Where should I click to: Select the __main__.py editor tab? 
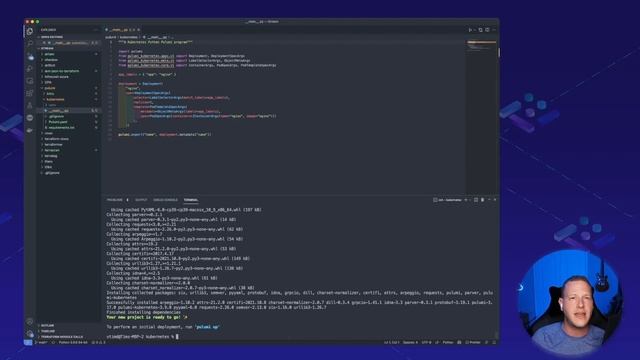coord(122,30)
